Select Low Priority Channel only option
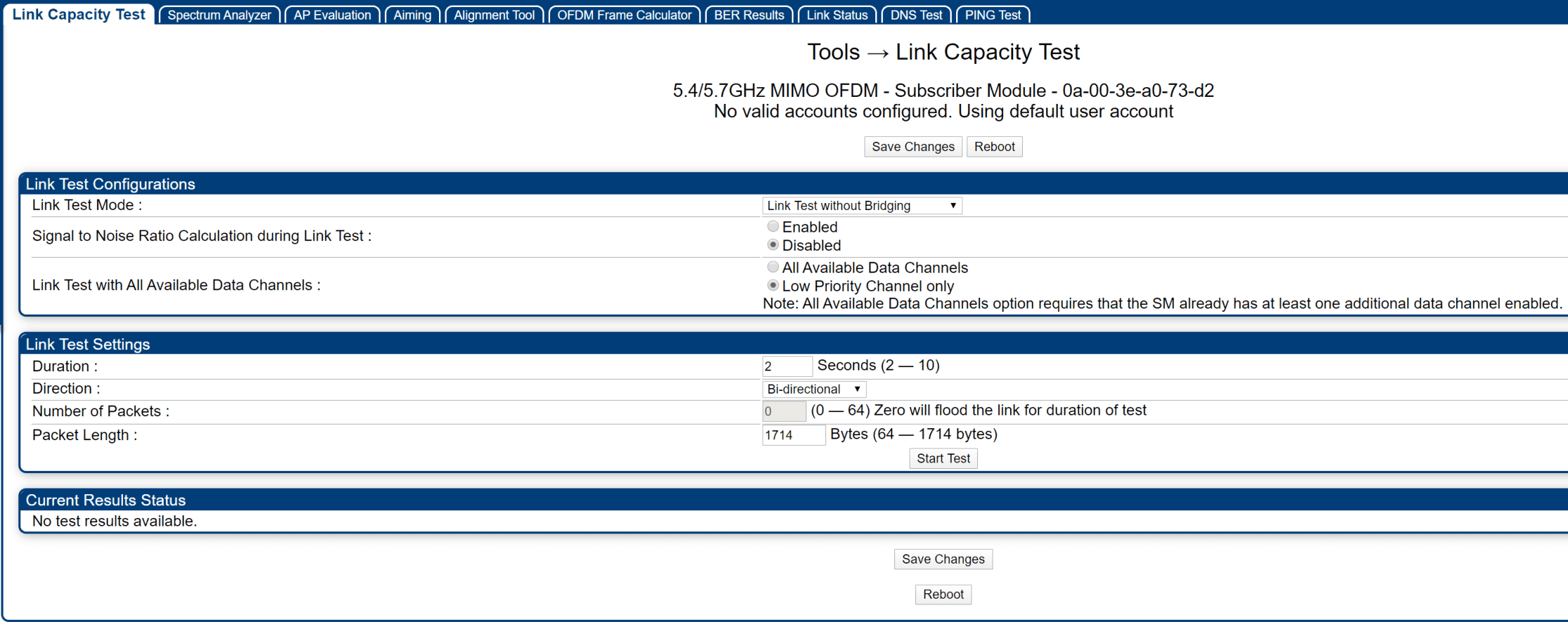Image resolution: width=1568 pixels, height=629 pixels. [773, 286]
